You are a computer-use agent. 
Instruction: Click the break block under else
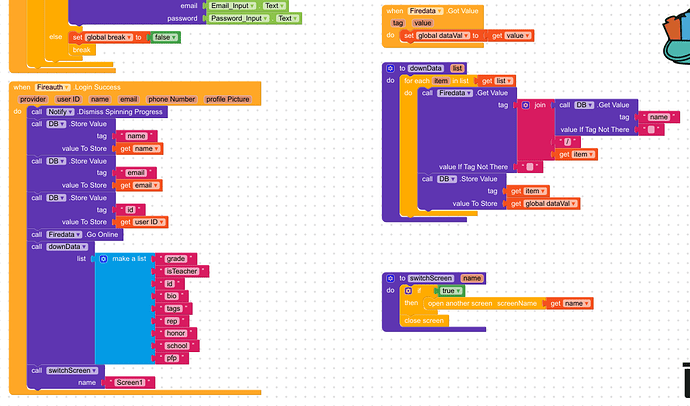(x=82, y=50)
